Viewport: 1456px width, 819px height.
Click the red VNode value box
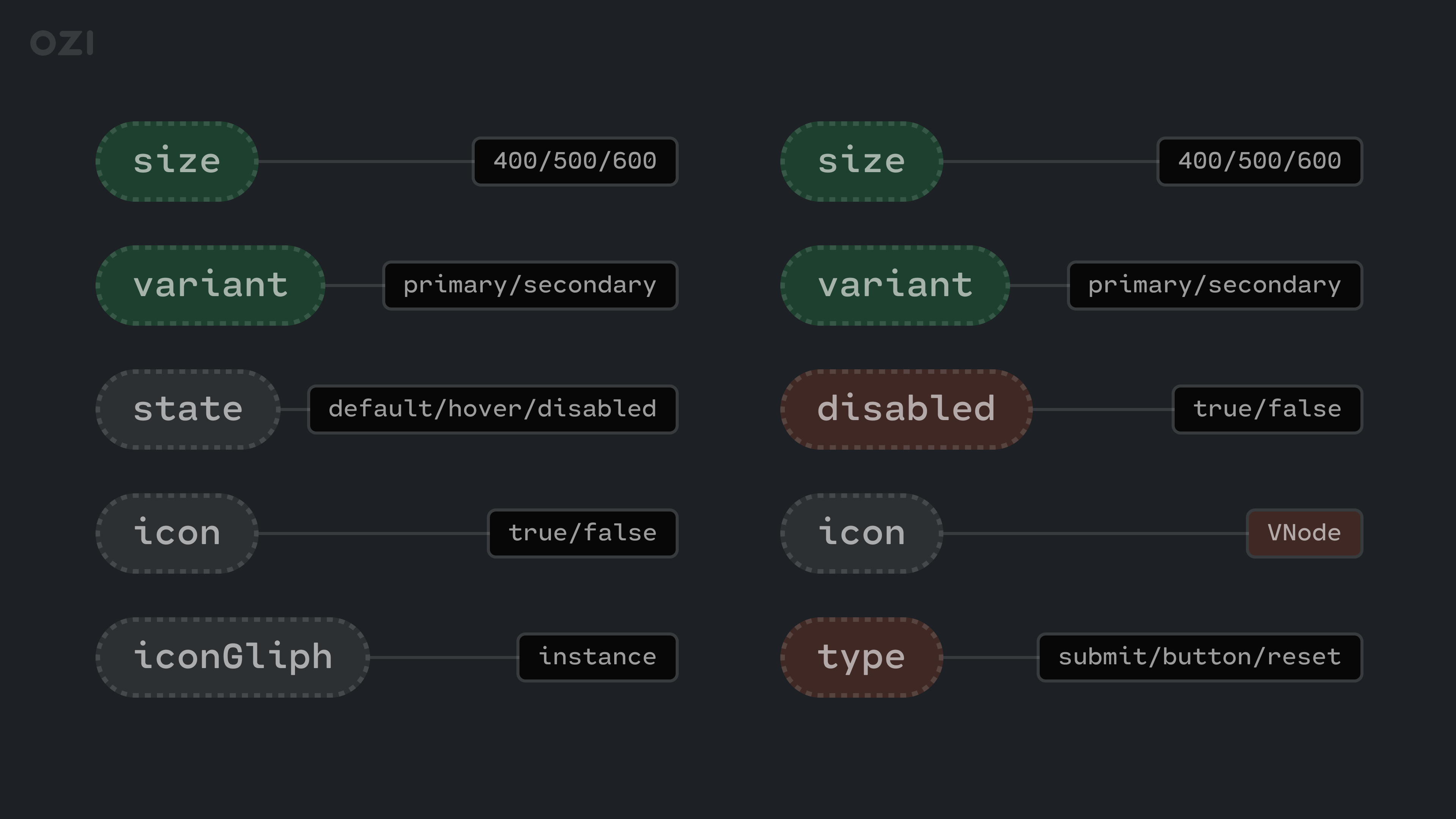(1304, 533)
